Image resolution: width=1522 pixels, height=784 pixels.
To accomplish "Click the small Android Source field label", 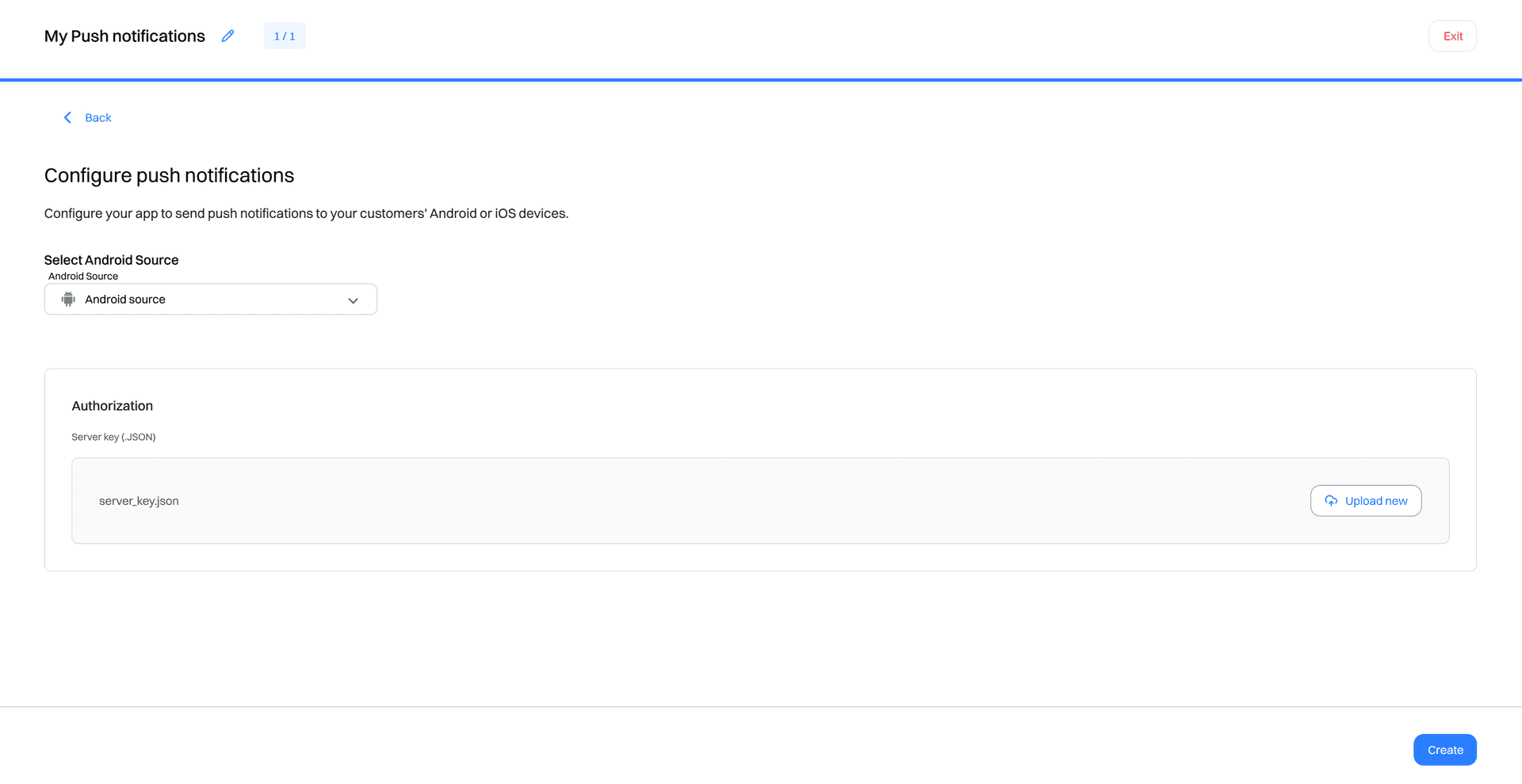I will [x=83, y=276].
